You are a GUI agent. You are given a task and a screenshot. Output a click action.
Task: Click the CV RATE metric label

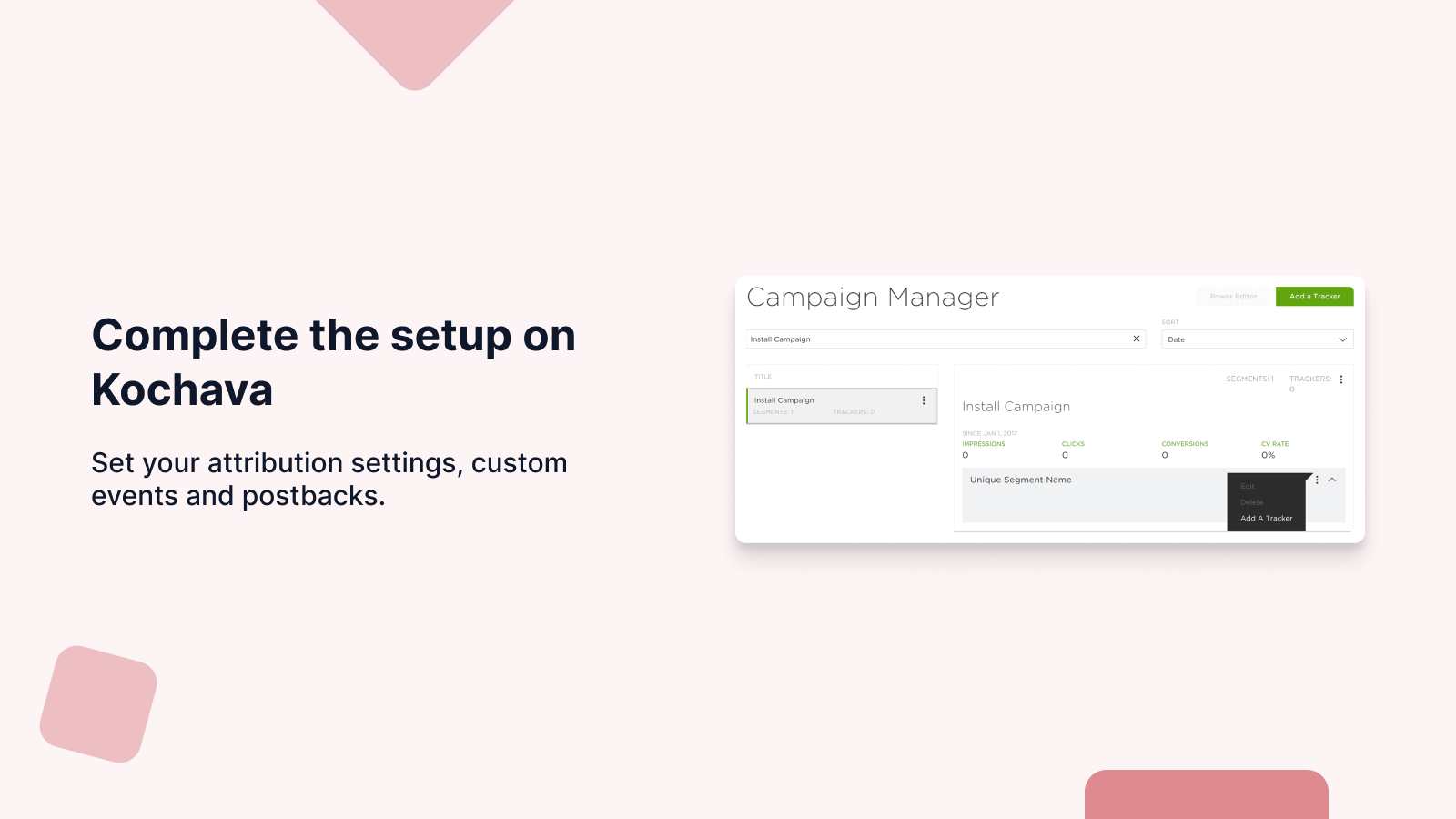[1275, 444]
